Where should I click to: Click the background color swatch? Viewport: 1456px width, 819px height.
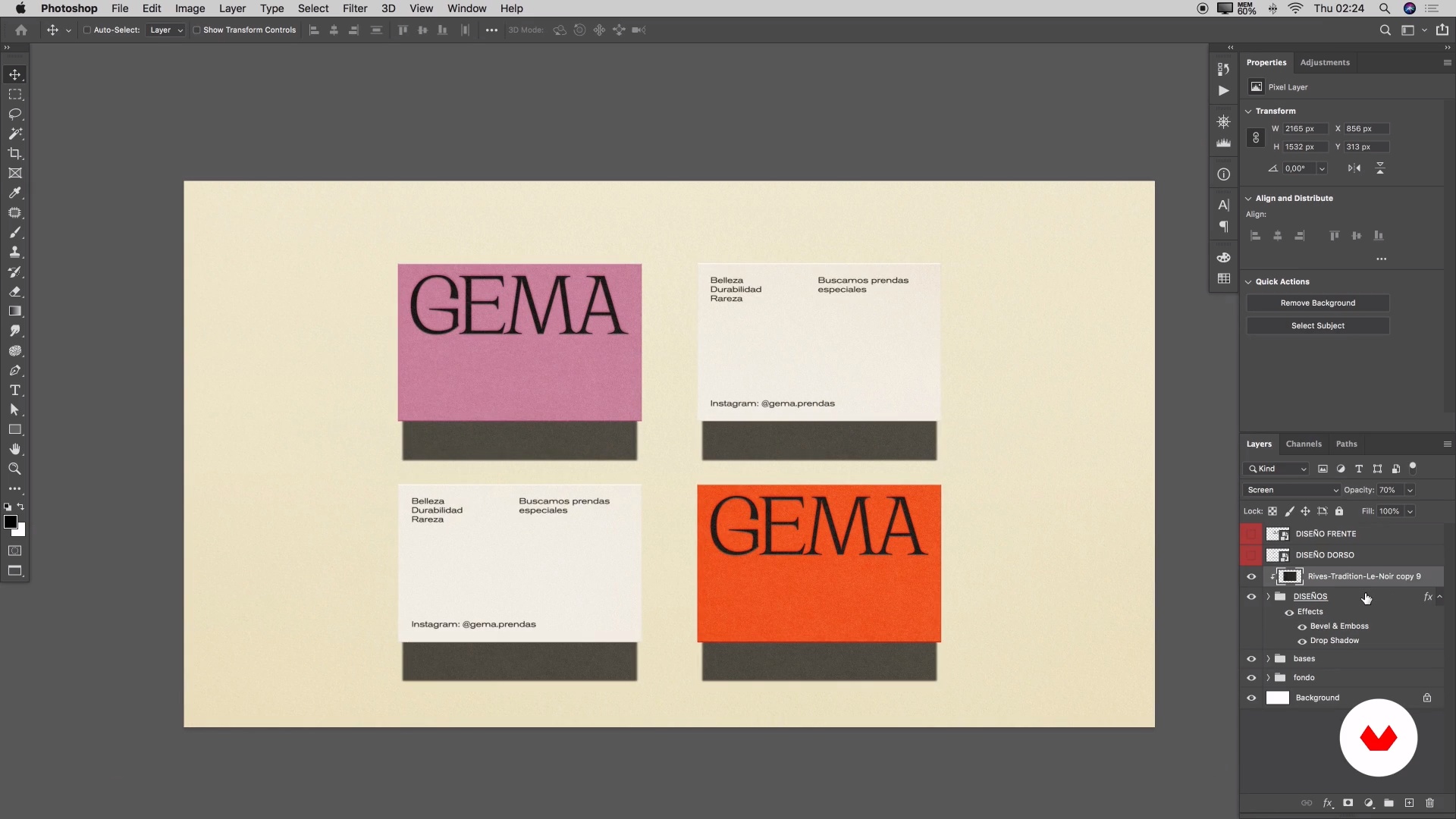[21, 532]
